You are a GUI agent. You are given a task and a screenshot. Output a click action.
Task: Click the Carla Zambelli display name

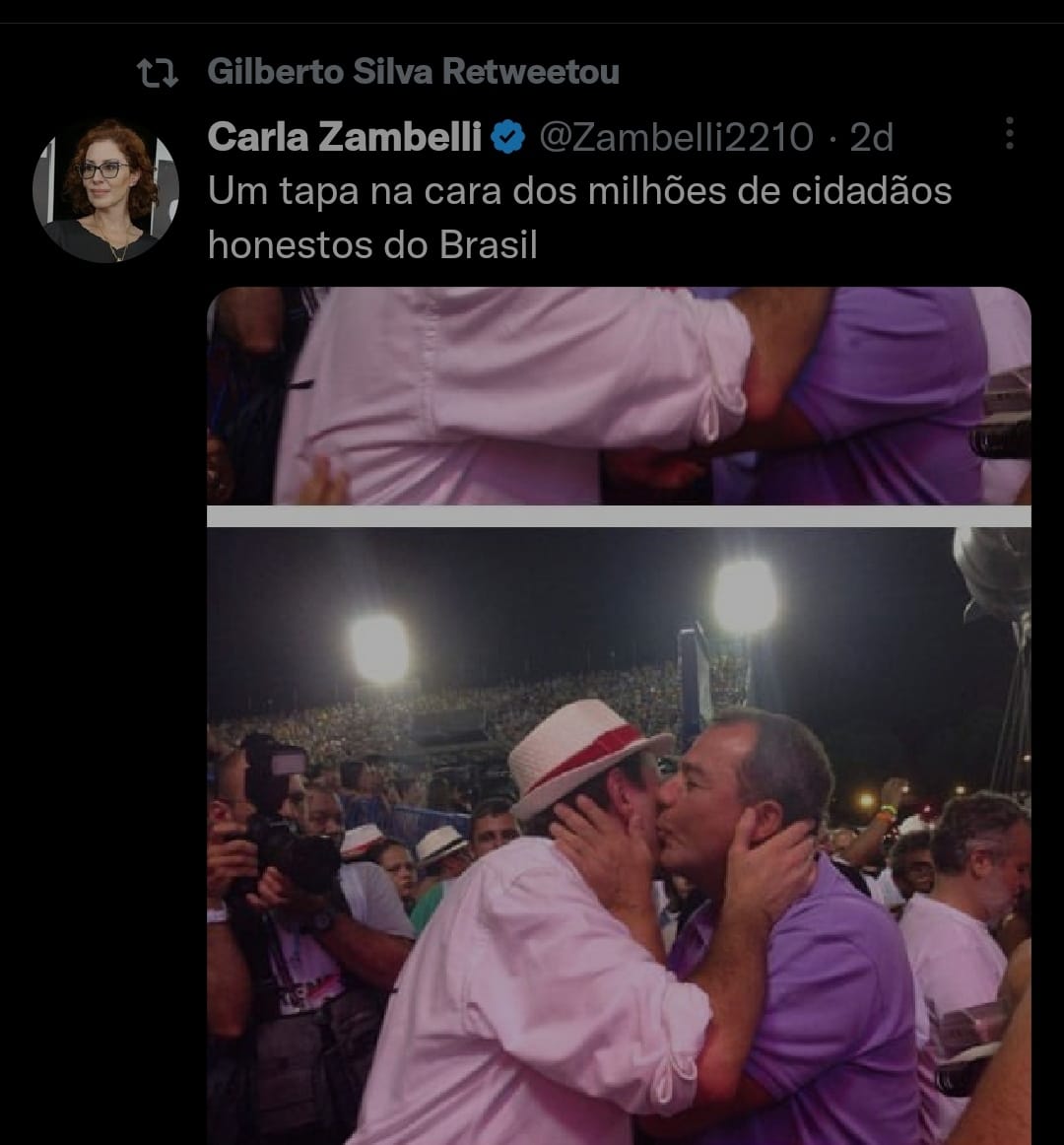tap(345, 137)
